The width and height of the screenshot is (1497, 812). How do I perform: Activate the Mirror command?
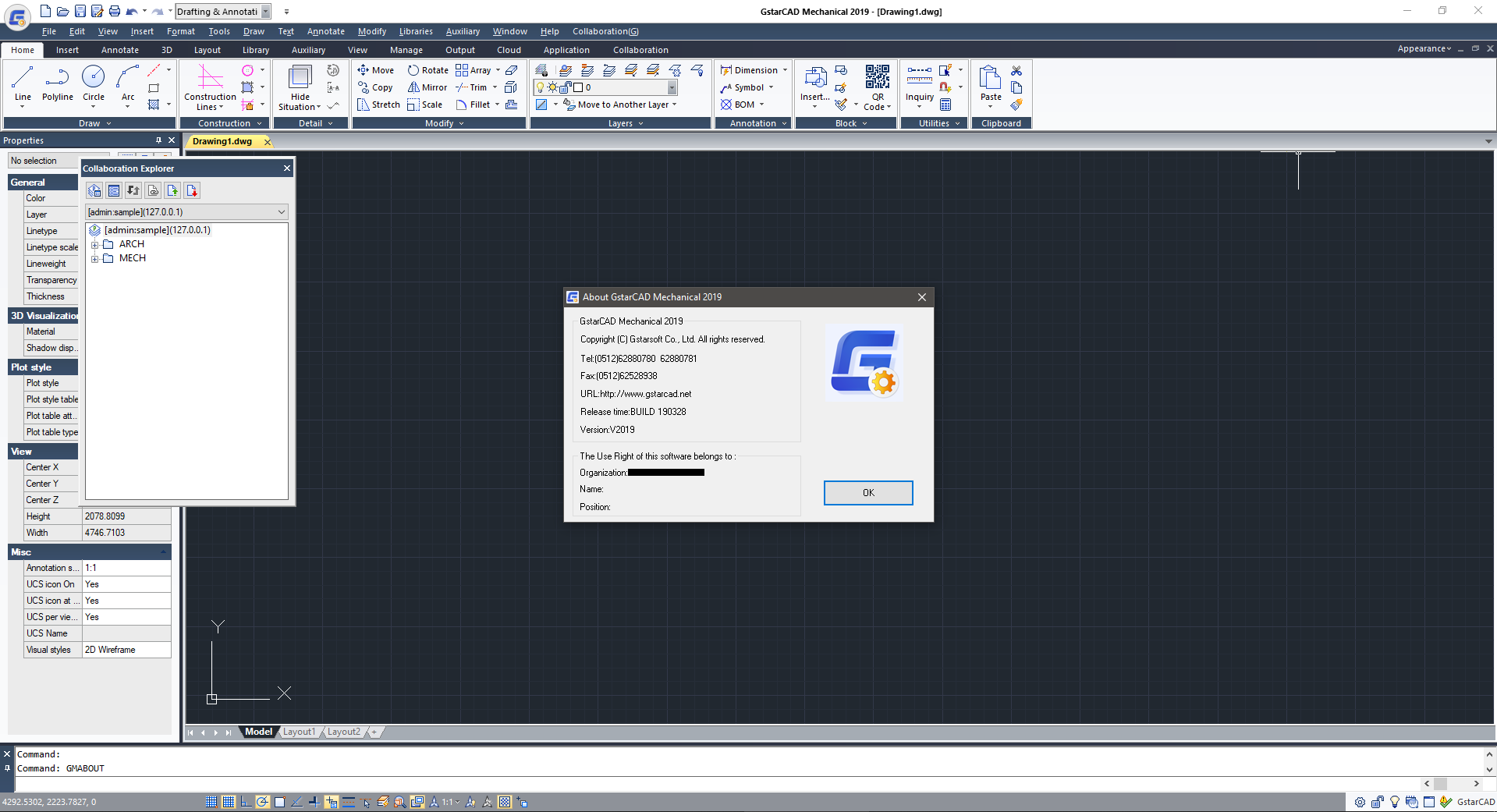[427, 87]
